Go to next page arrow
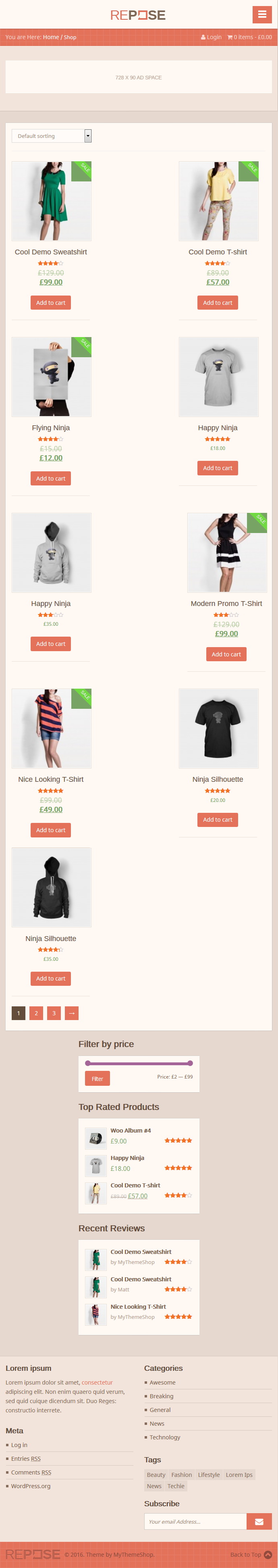The height and width of the screenshot is (1568, 278). (72, 1013)
